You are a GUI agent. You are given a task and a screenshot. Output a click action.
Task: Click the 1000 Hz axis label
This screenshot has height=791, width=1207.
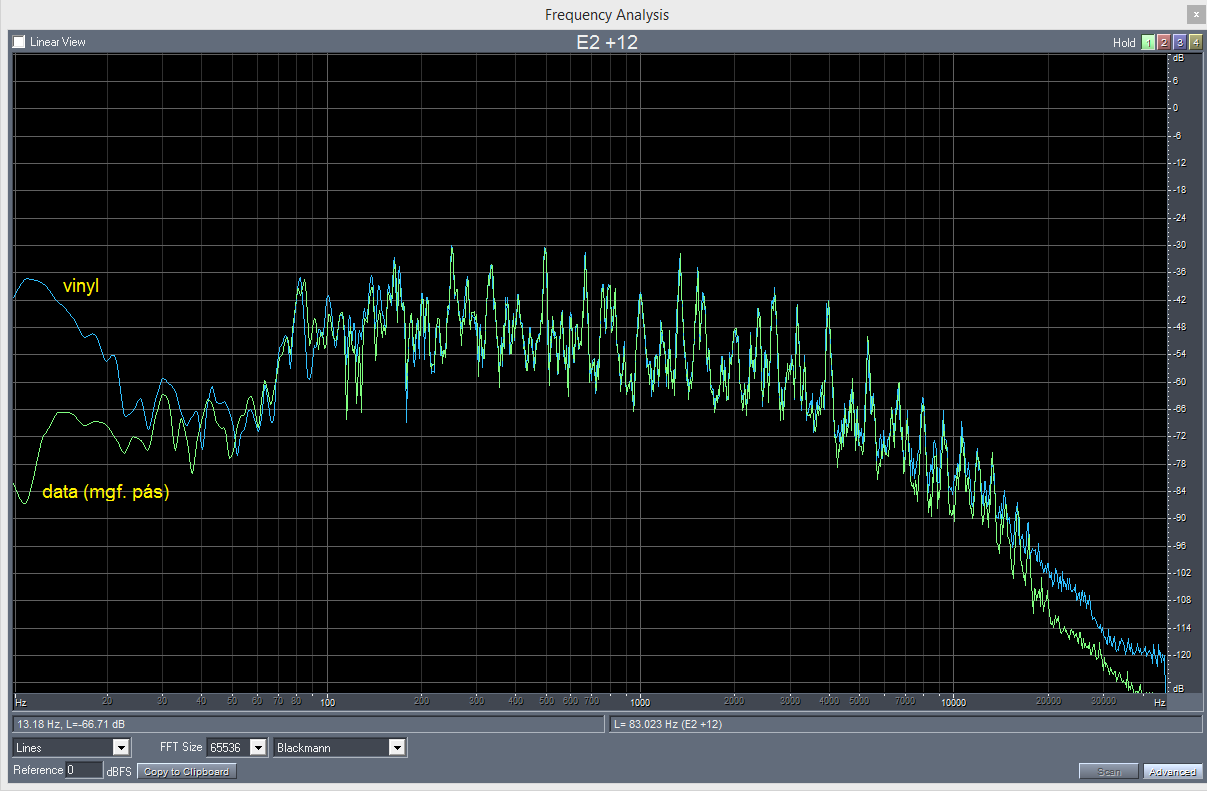[x=640, y=702]
